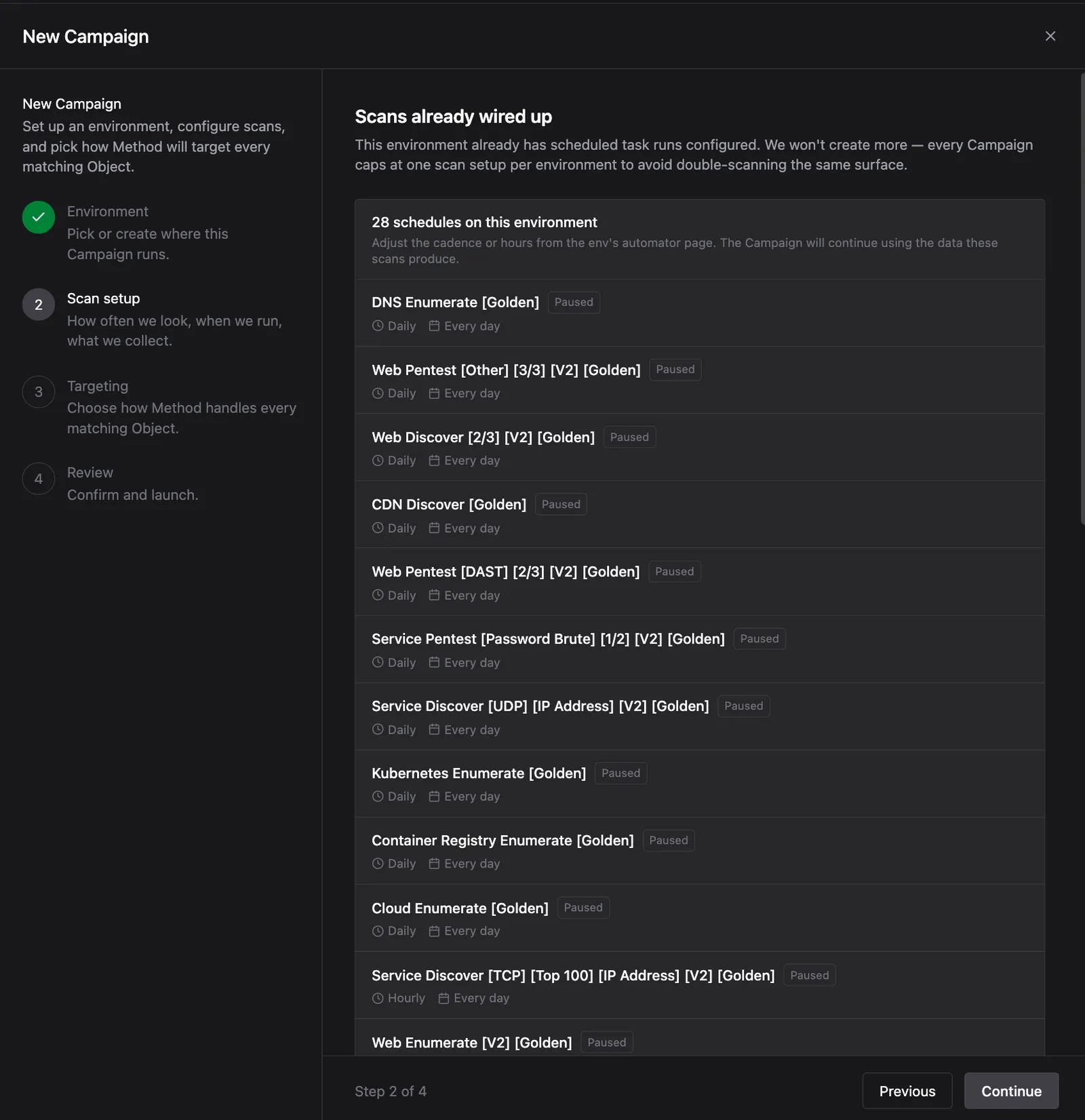This screenshot has height=1120, width=1085.
Task: Select step 2 Scan setup circle
Action: pyautogui.click(x=39, y=305)
